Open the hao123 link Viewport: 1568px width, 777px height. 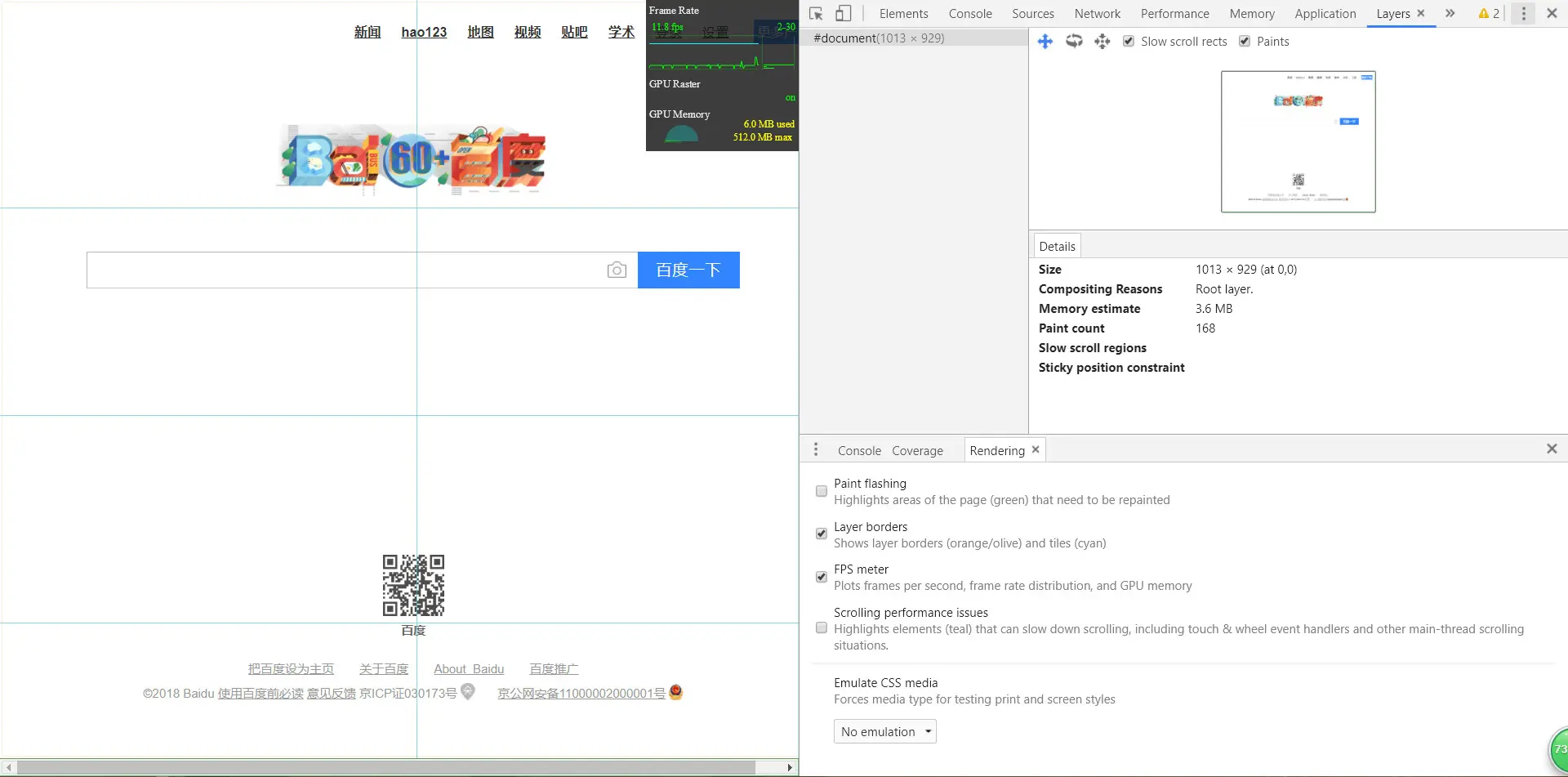424,32
